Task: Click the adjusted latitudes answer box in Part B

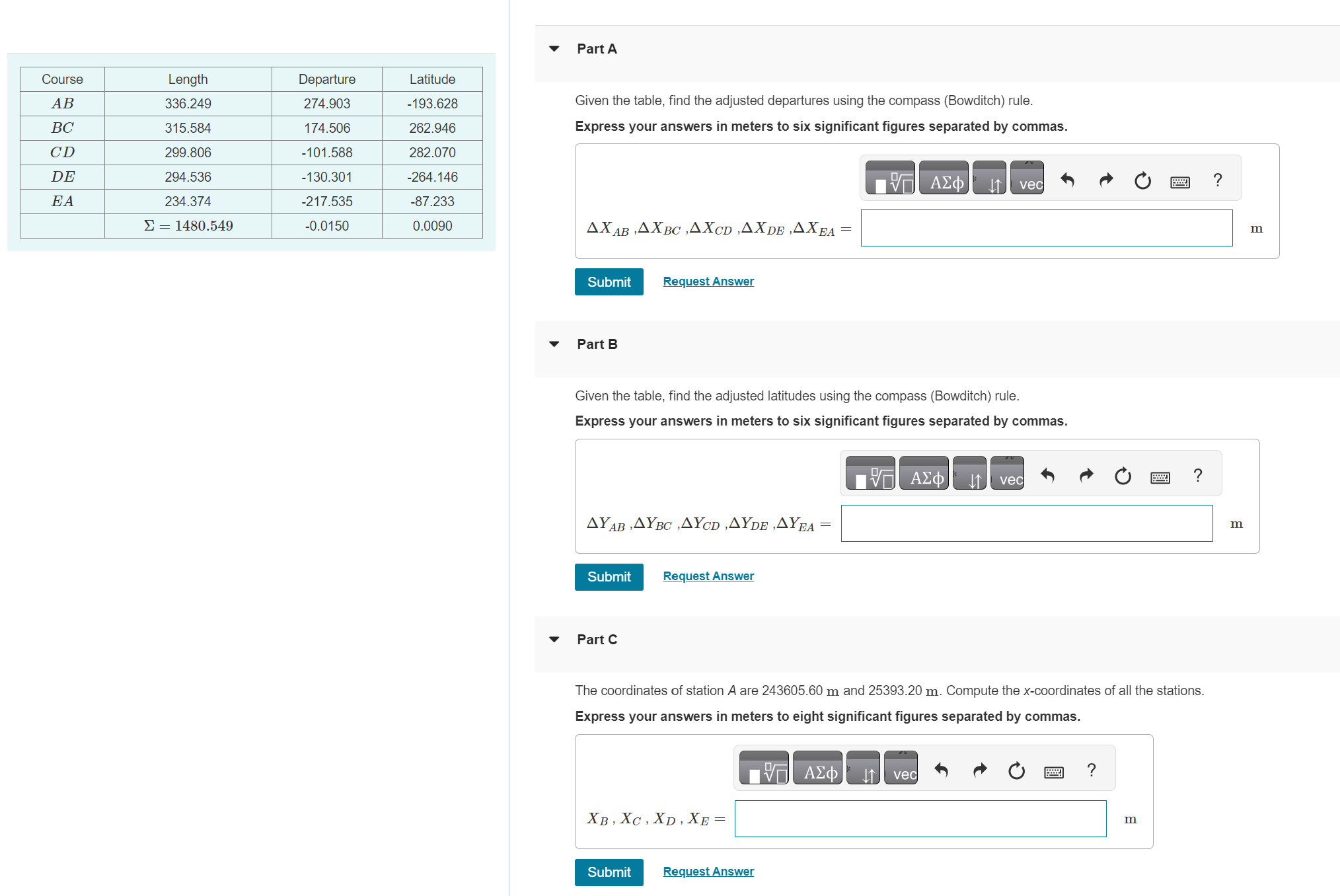Action: (x=1026, y=523)
